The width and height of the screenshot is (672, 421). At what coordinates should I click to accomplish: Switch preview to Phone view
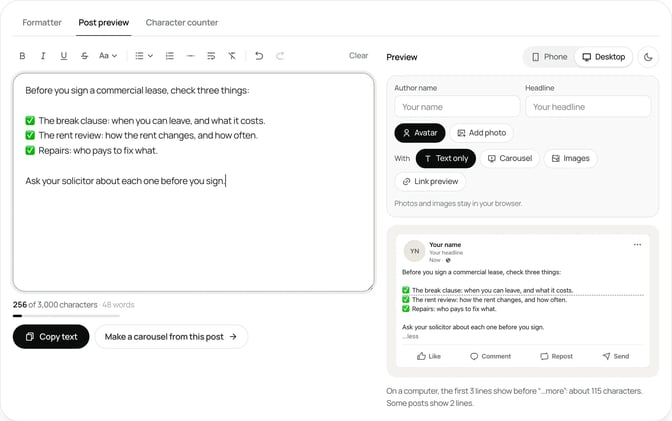point(549,57)
